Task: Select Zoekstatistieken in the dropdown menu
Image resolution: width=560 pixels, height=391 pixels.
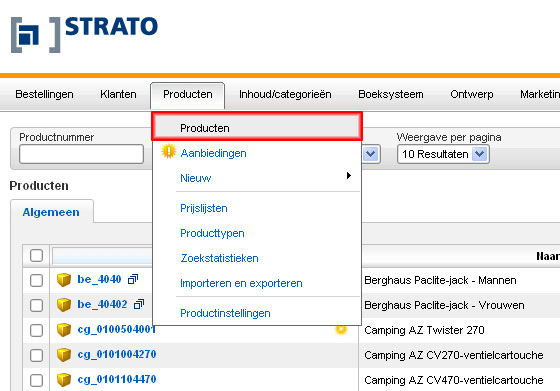Action: click(219, 258)
